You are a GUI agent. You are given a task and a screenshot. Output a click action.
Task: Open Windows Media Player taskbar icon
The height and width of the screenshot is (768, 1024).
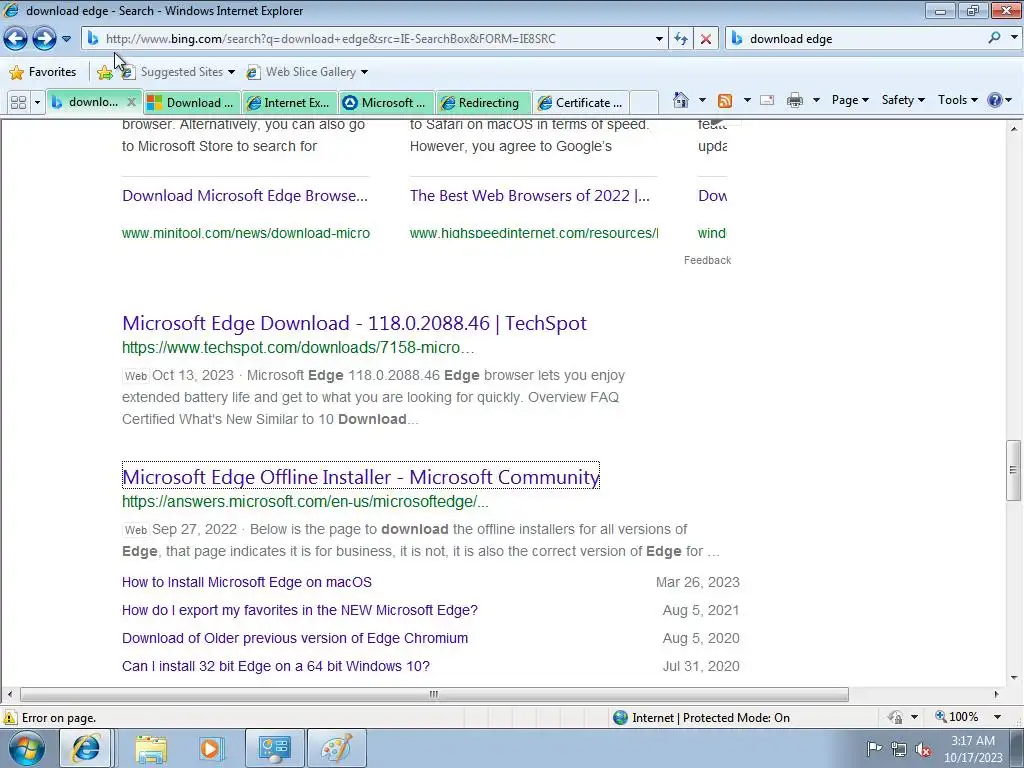point(211,748)
